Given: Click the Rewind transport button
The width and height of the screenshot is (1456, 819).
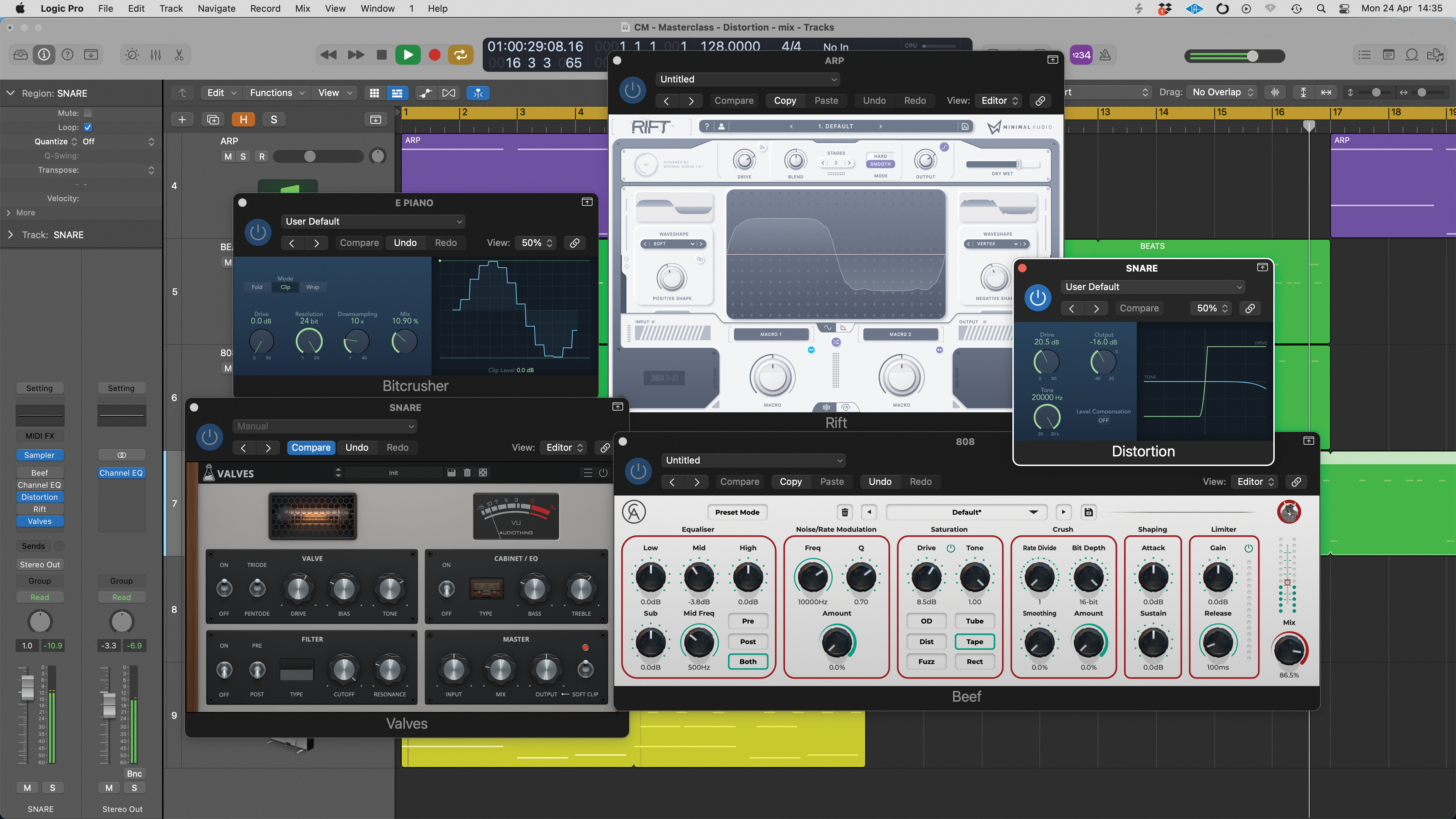Looking at the screenshot, I should click(328, 55).
